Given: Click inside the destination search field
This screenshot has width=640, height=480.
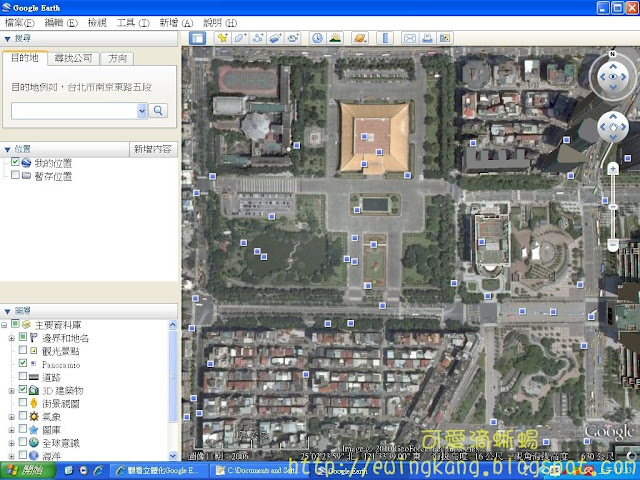Looking at the screenshot, I should 74,111.
